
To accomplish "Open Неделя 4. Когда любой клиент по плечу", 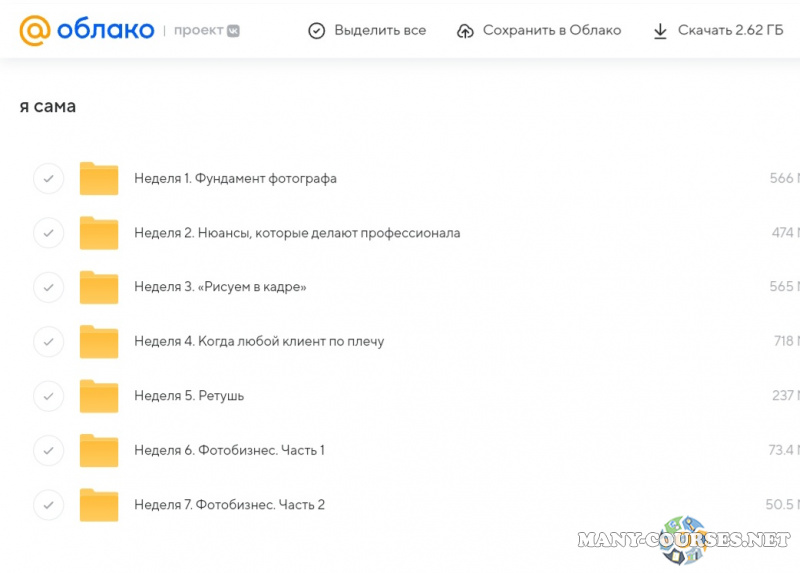I will click(259, 342).
